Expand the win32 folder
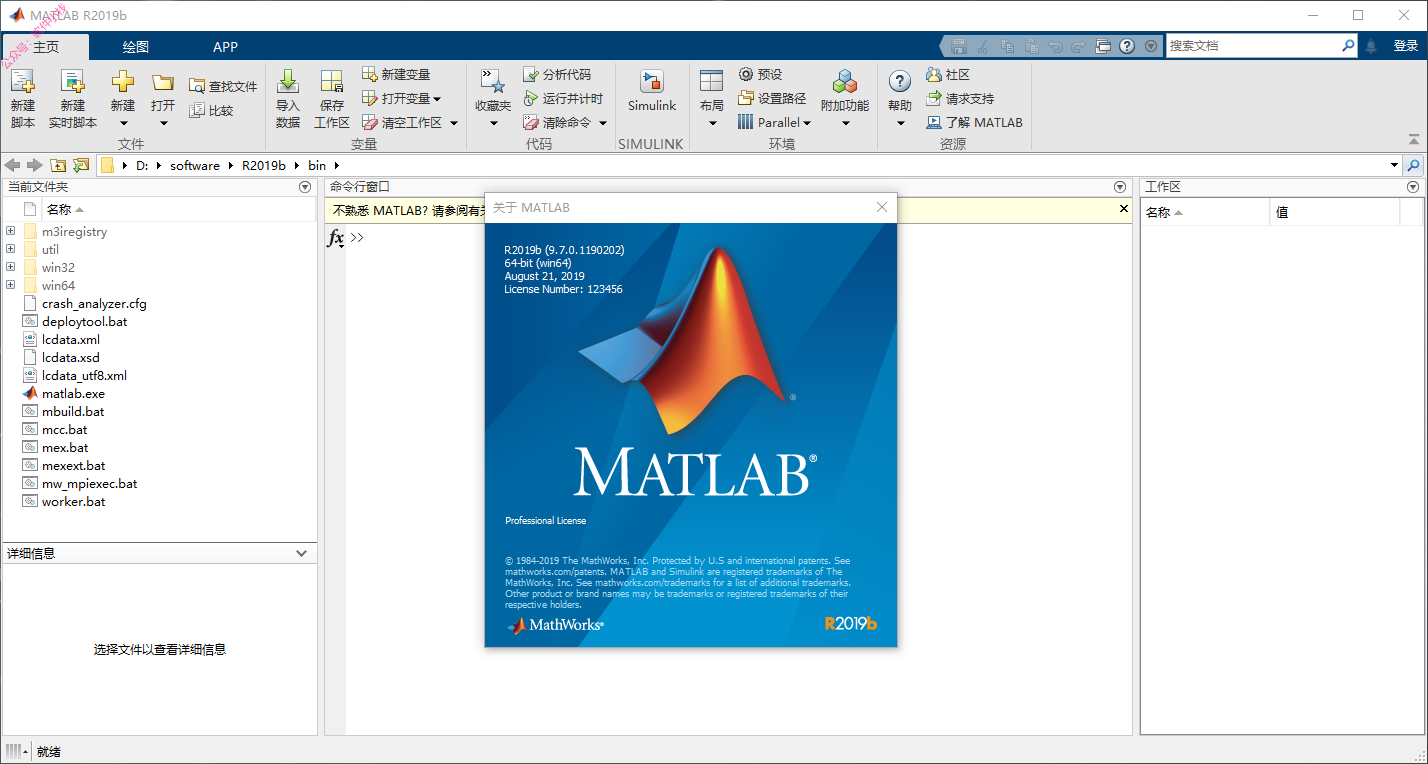 coord(11,268)
